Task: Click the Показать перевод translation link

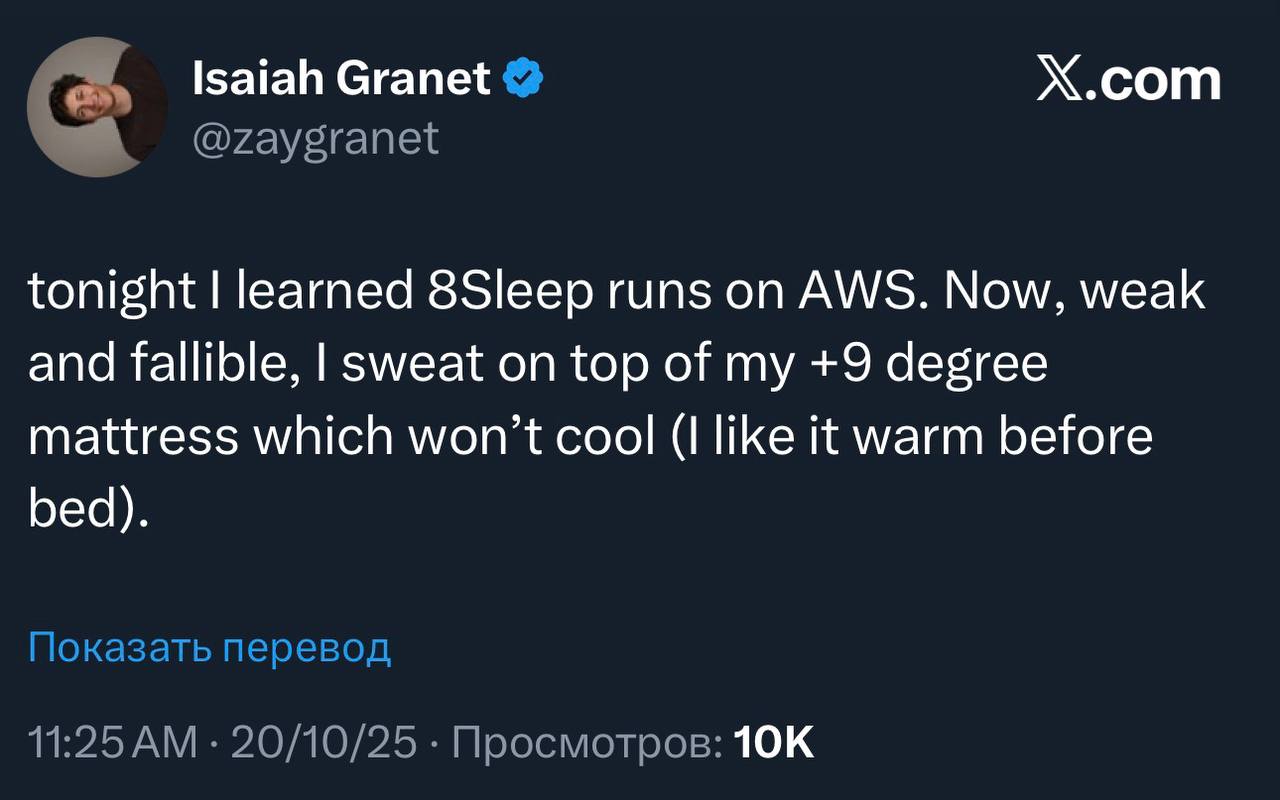Action: (x=208, y=649)
